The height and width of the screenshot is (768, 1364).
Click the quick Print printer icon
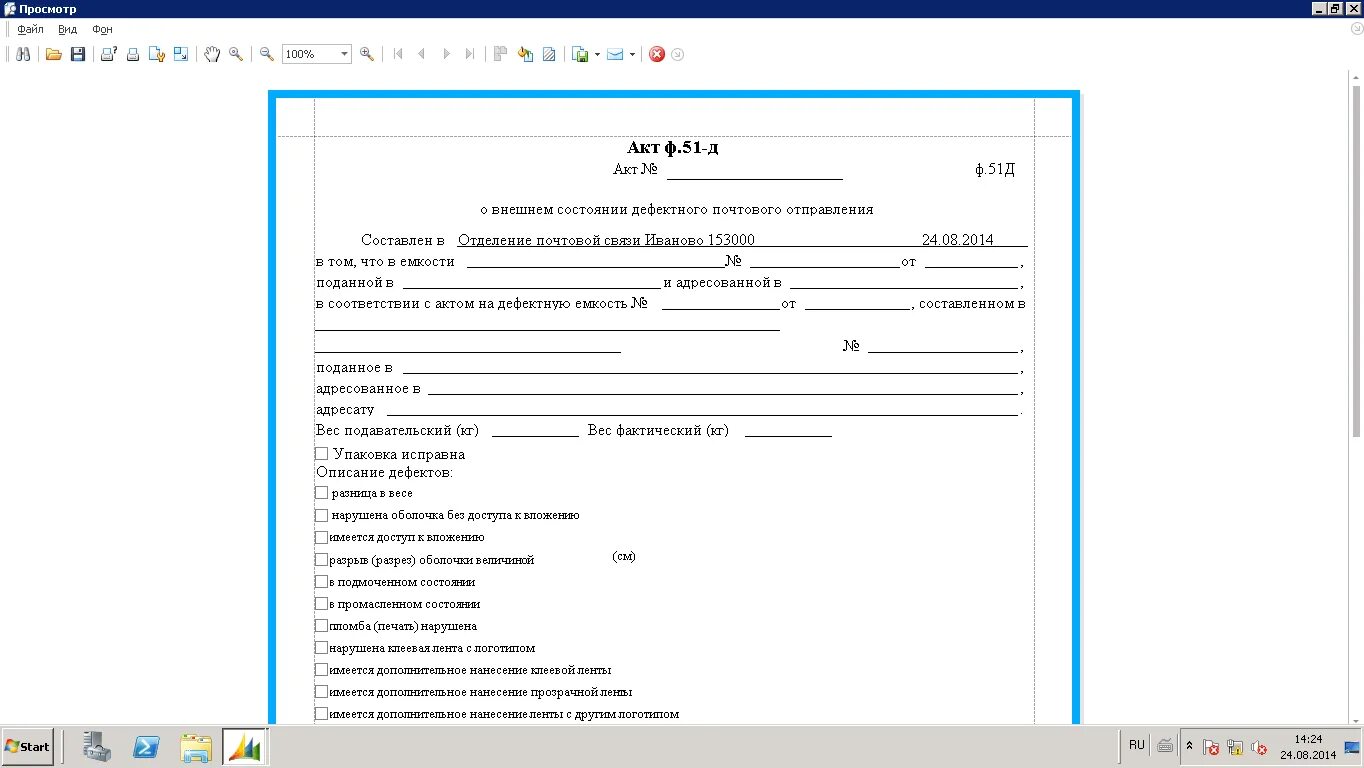[132, 54]
